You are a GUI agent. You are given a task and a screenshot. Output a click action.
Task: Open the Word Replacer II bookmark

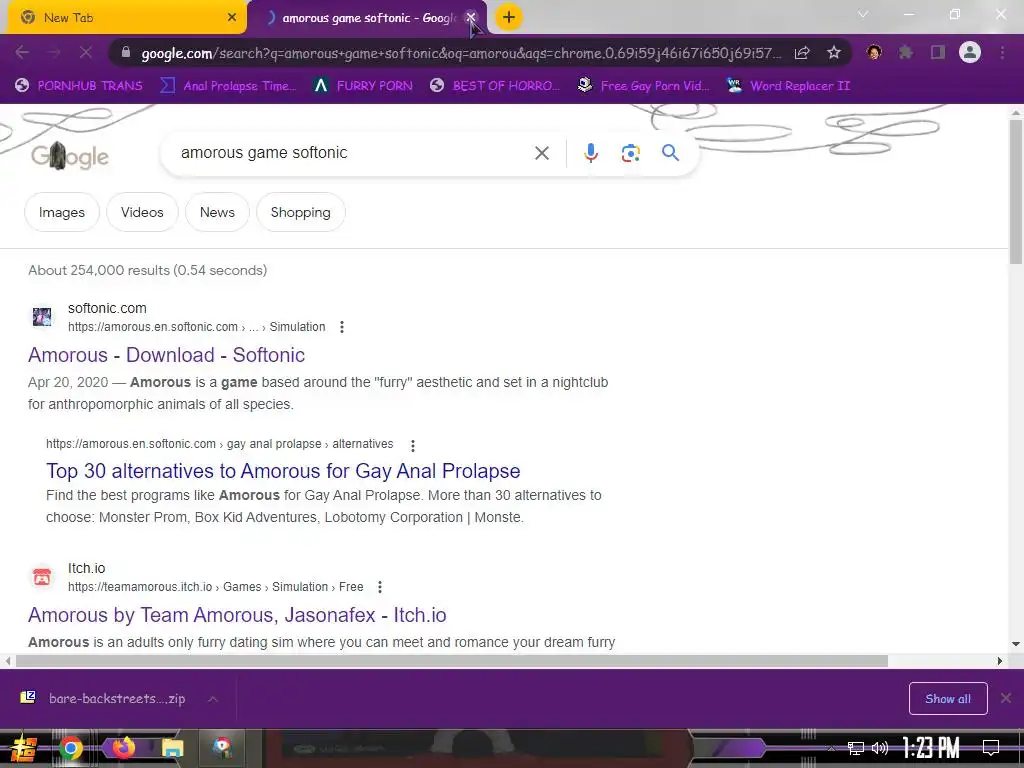pyautogui.click(x=789, y=86)
